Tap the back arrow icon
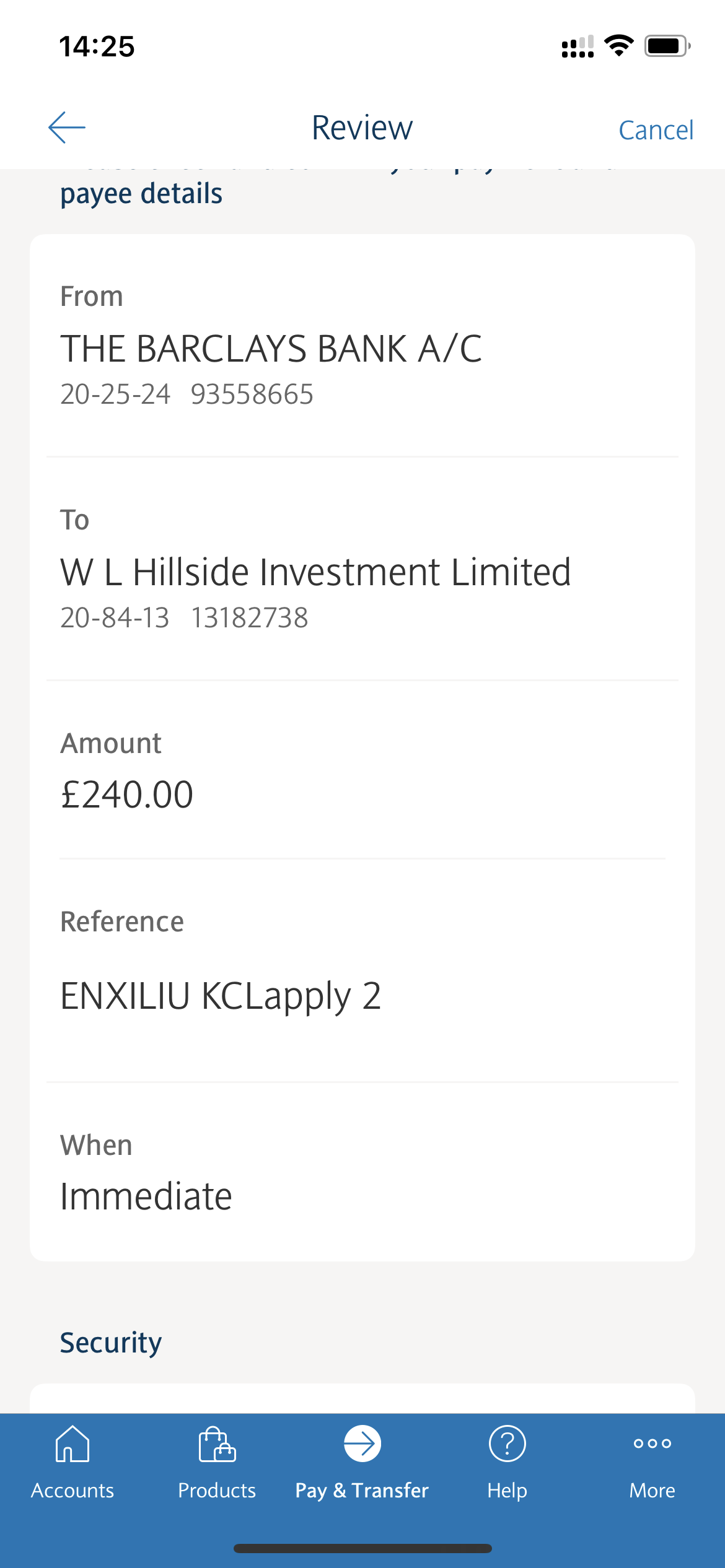 click(67, 128)
